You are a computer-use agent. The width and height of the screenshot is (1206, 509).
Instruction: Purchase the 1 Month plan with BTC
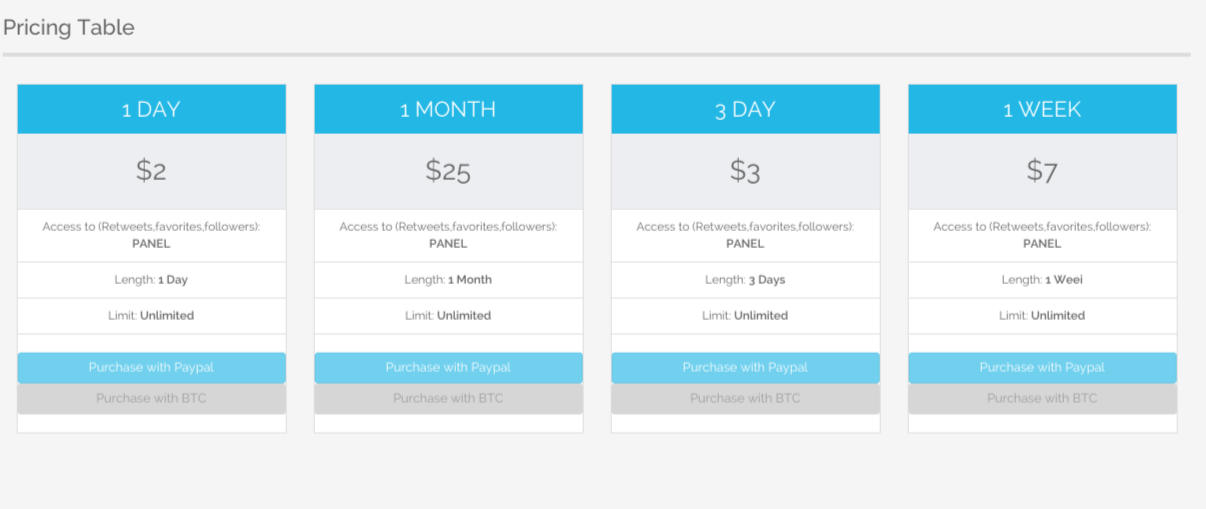[448, 398]
